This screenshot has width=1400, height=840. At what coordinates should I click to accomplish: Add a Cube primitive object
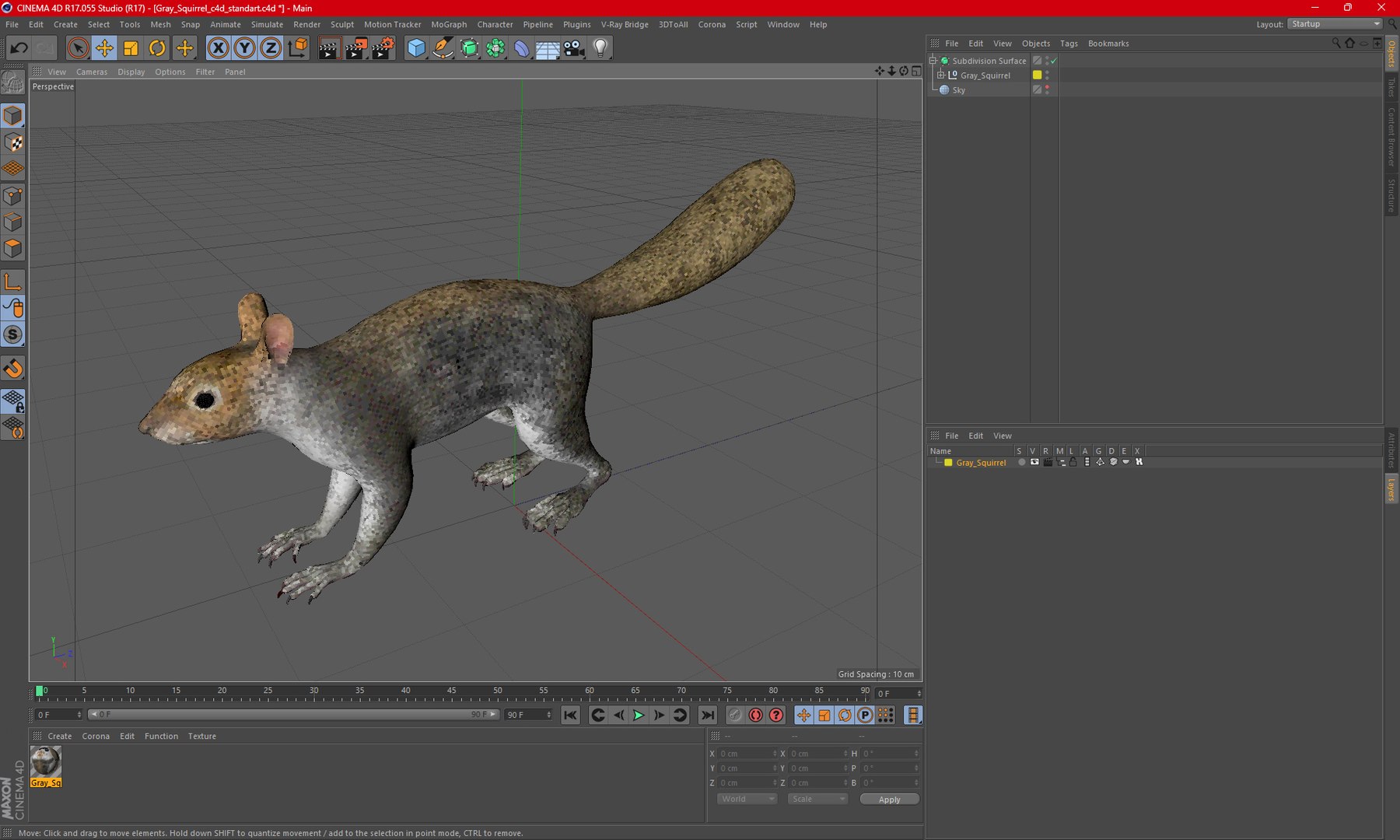(x=416, y=48)
